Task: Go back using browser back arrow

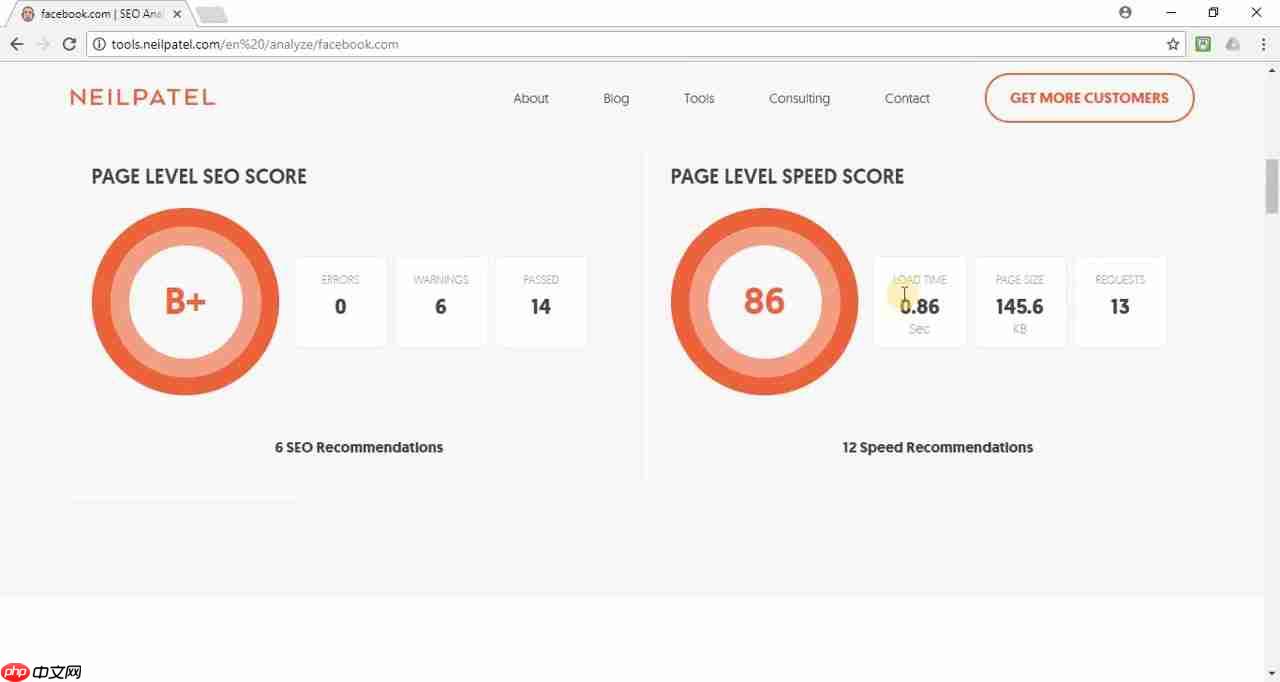Action: point(17,44)
